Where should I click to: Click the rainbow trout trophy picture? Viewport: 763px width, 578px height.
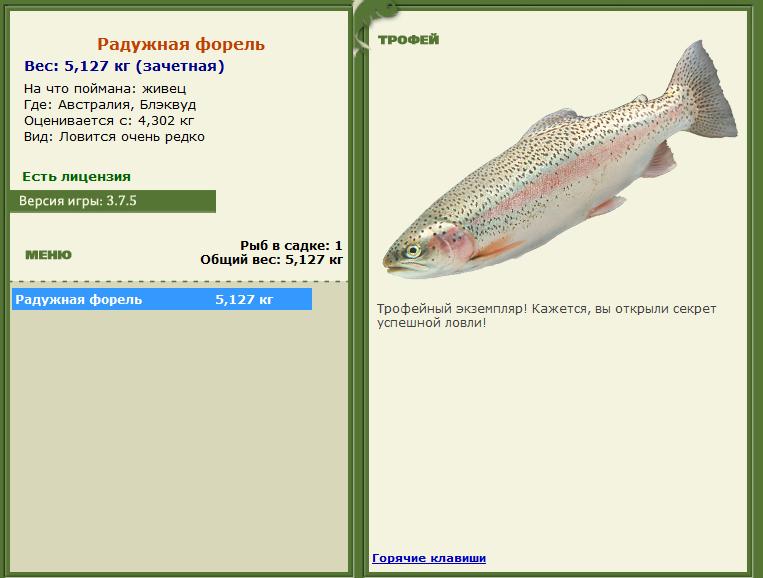[x=560, y=160]
